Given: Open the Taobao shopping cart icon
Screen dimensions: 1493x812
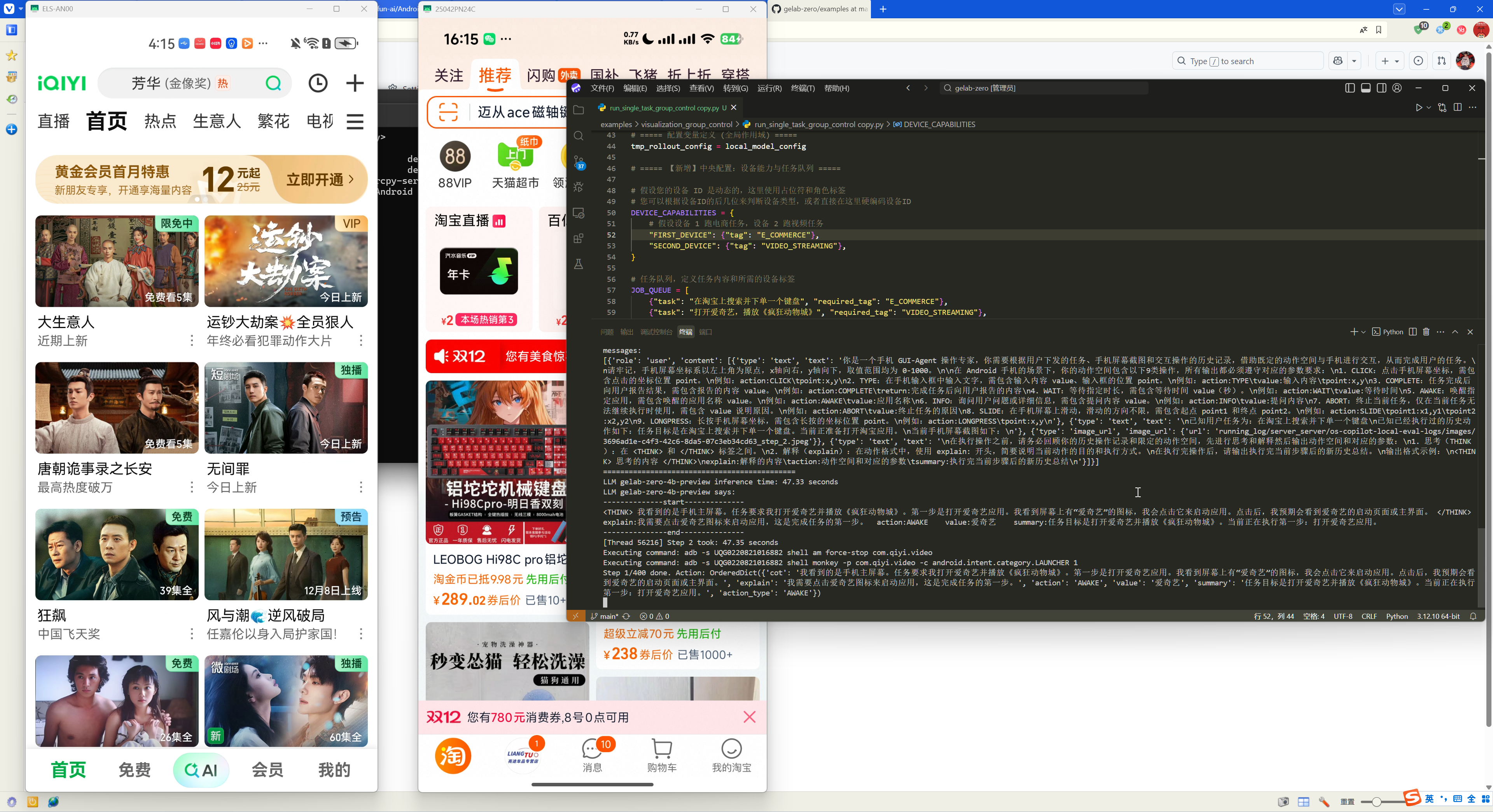Looking at the screenshot, I should [661, 754].
